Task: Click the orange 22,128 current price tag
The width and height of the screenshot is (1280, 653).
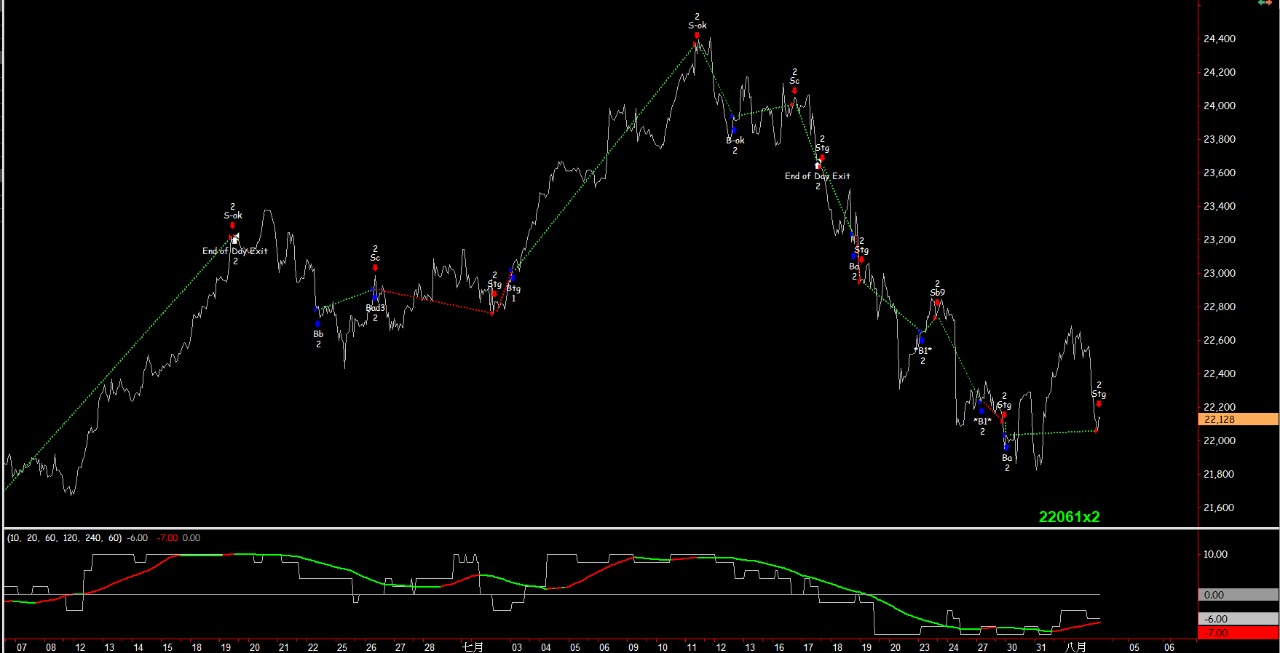Action: click(1238, 419)
